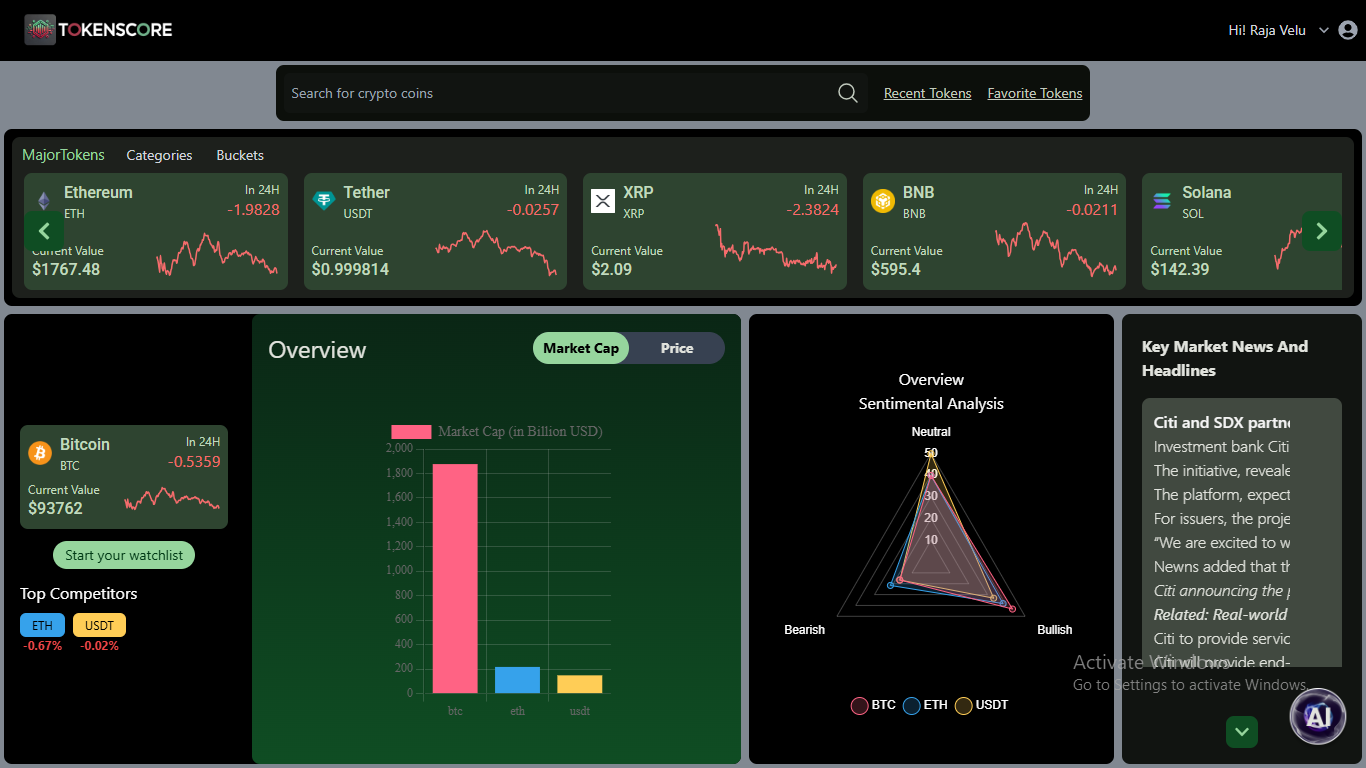Click the Bearish radar axis label
Image resolution: width=1366 pixels, height=768 pixels.
(805, 630)
